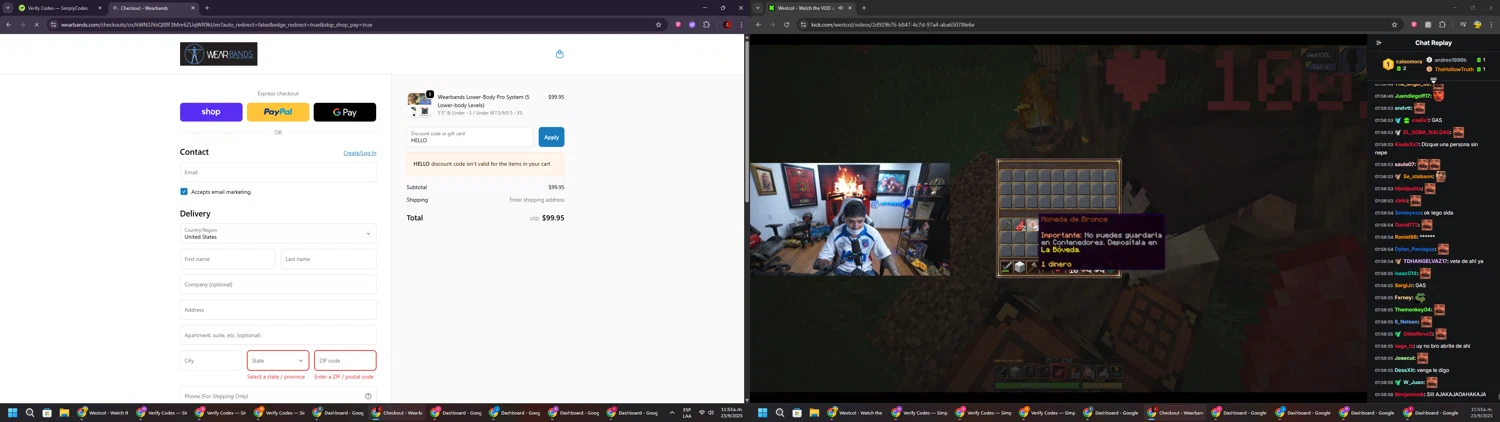
Task: Pay with Shop Pay button
Action: tap(211, 112)
